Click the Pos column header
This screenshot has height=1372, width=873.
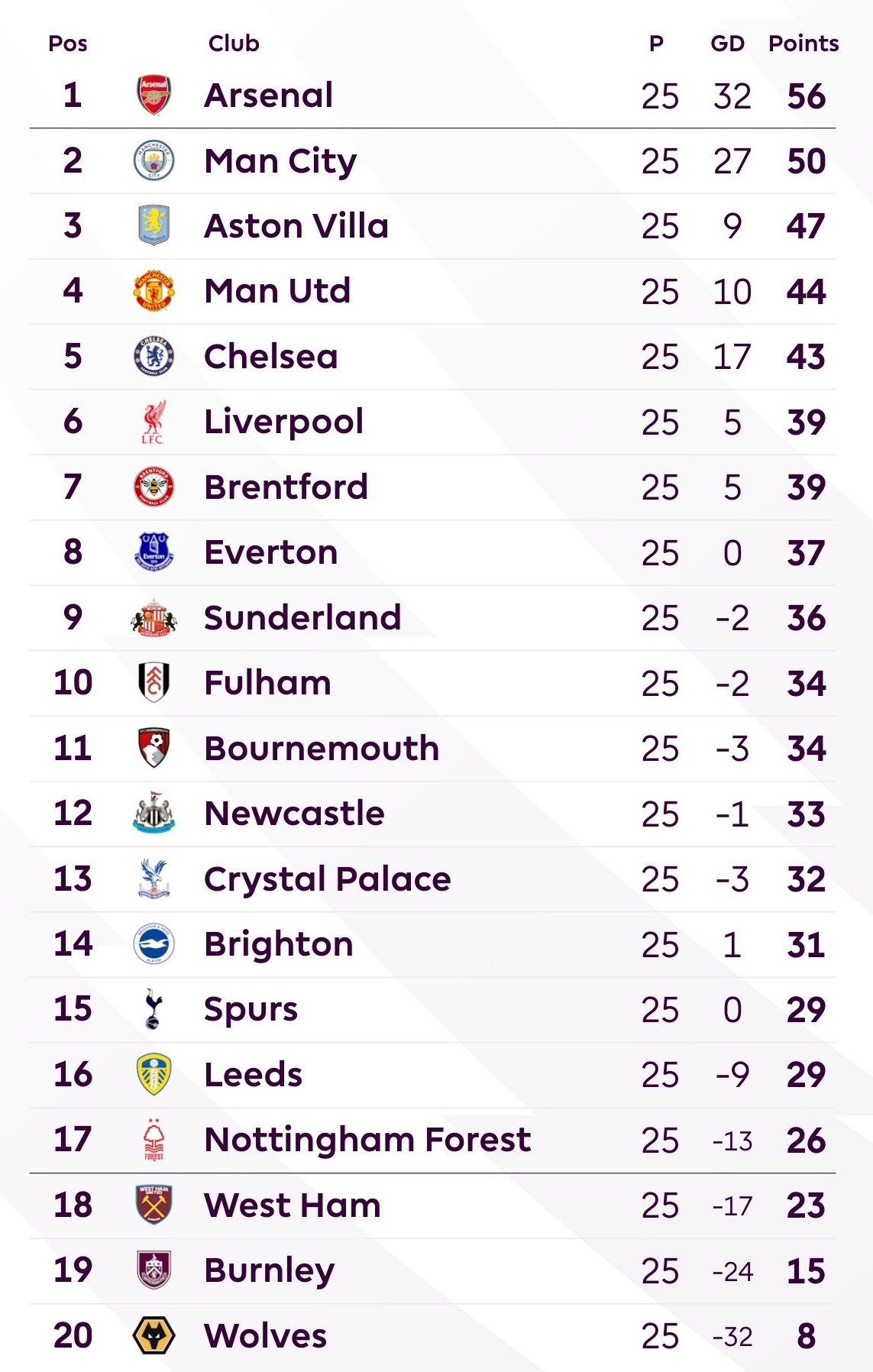68,44
